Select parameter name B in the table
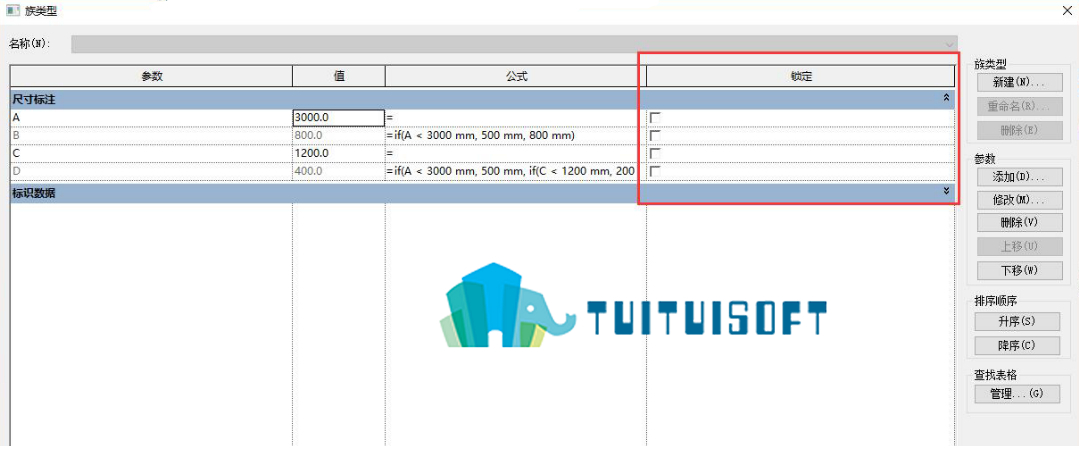 pos(151,136)
